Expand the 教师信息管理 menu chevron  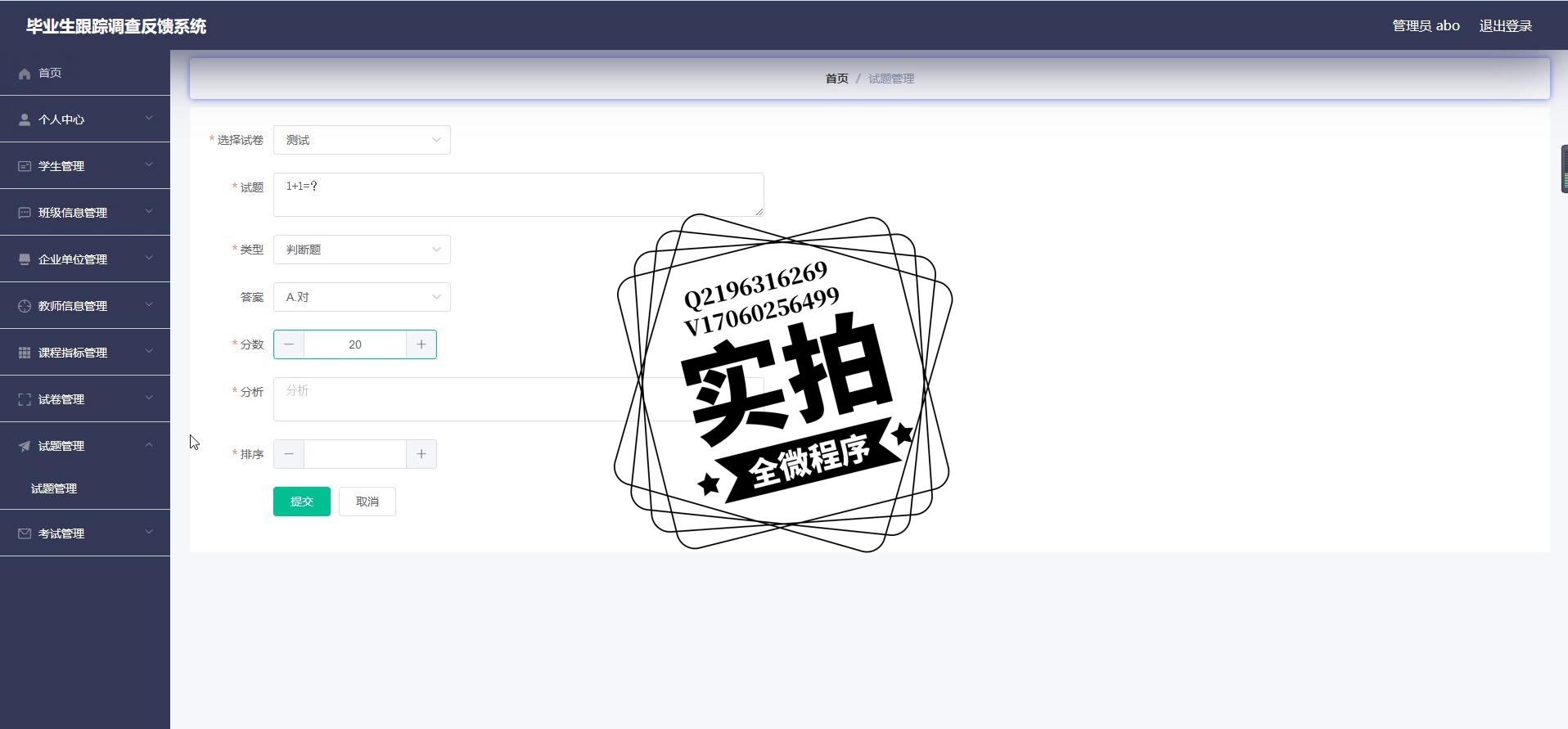149,305
